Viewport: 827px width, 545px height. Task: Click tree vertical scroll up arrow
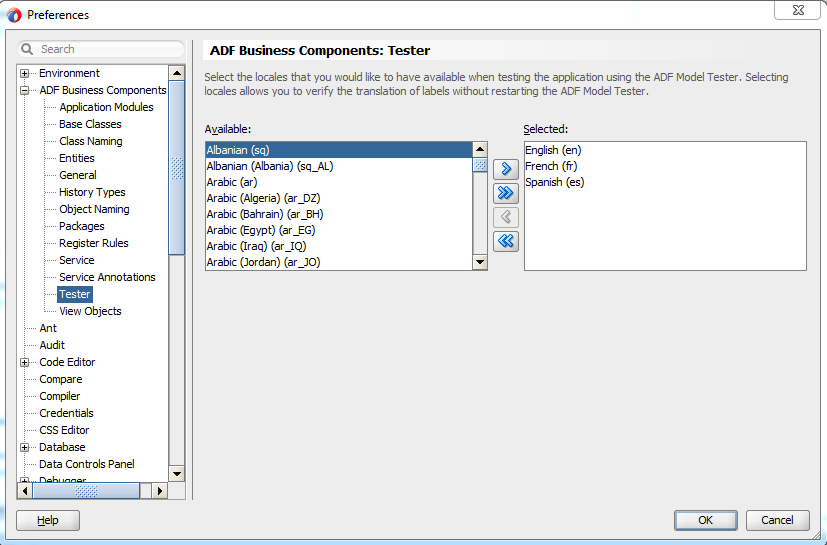pyautogui.click(x=177, y=73)
